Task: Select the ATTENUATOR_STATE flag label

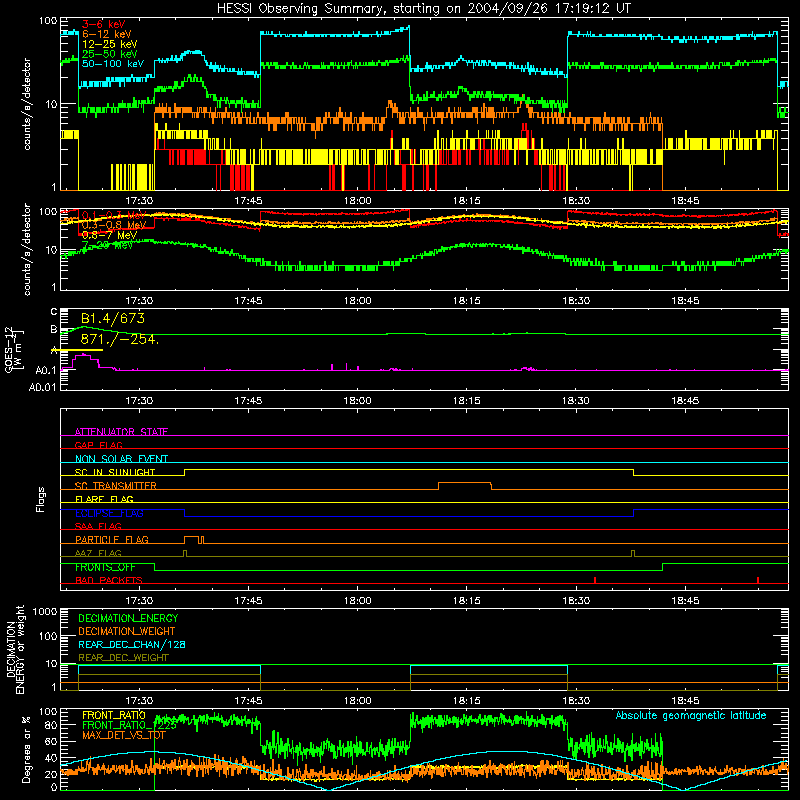Action: [121, 432]
